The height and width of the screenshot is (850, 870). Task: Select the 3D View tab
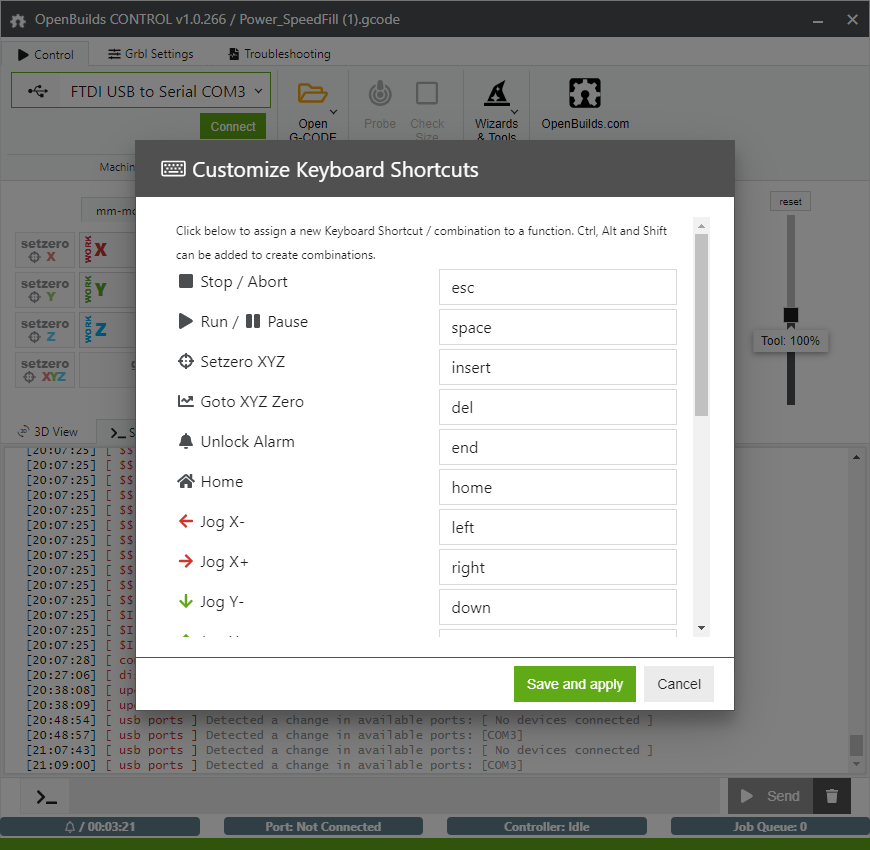(48, 432)
